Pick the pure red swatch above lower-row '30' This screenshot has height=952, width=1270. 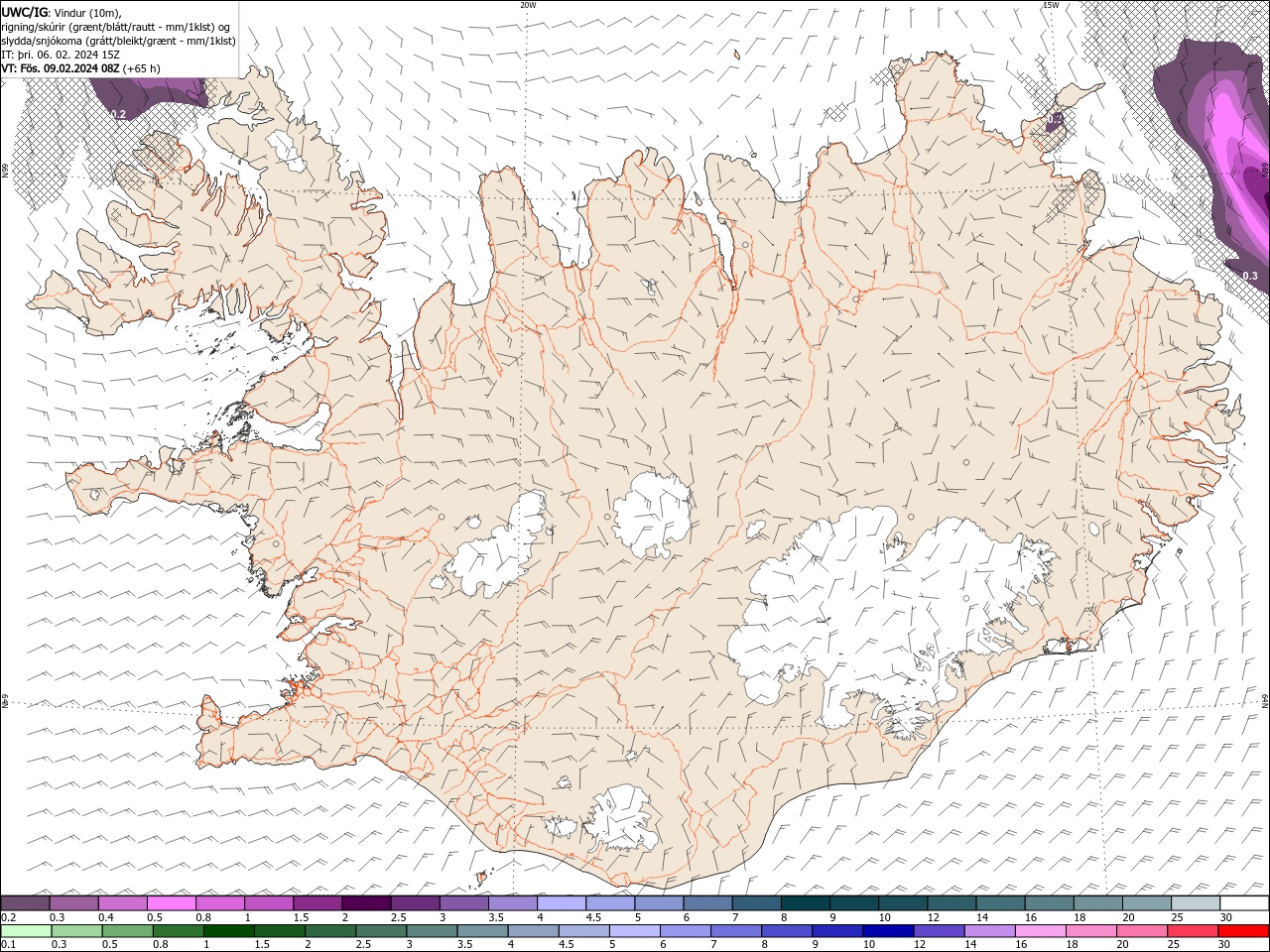tap(1243, 931)
